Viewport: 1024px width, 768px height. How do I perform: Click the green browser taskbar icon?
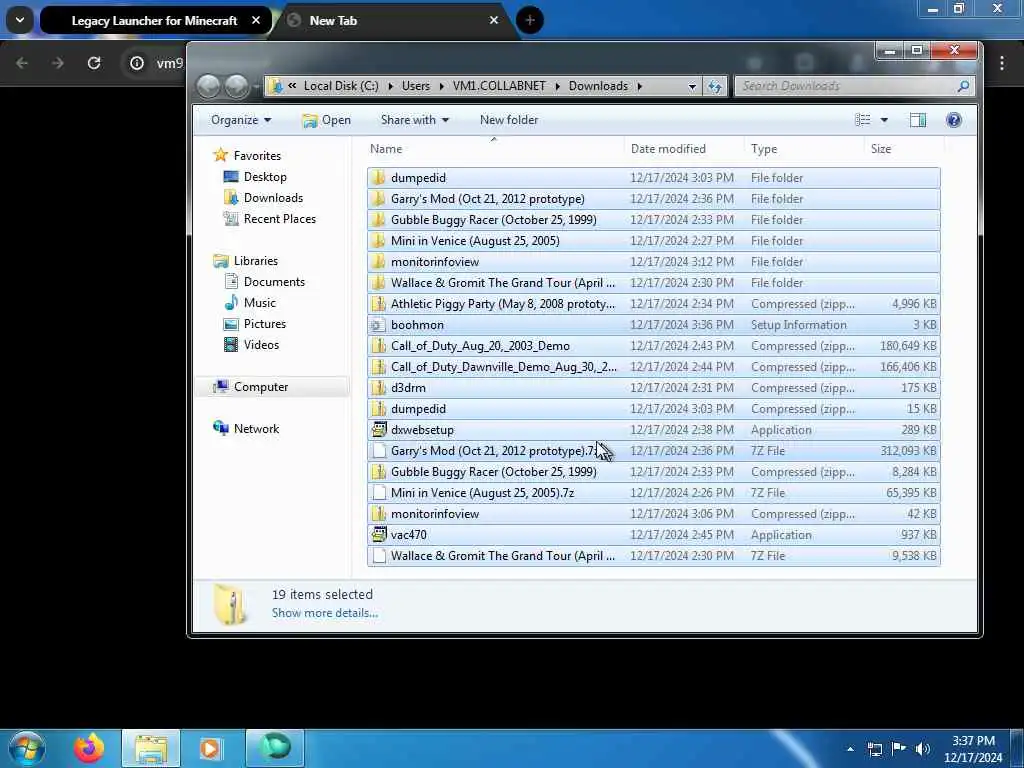(x=275, y=748)
